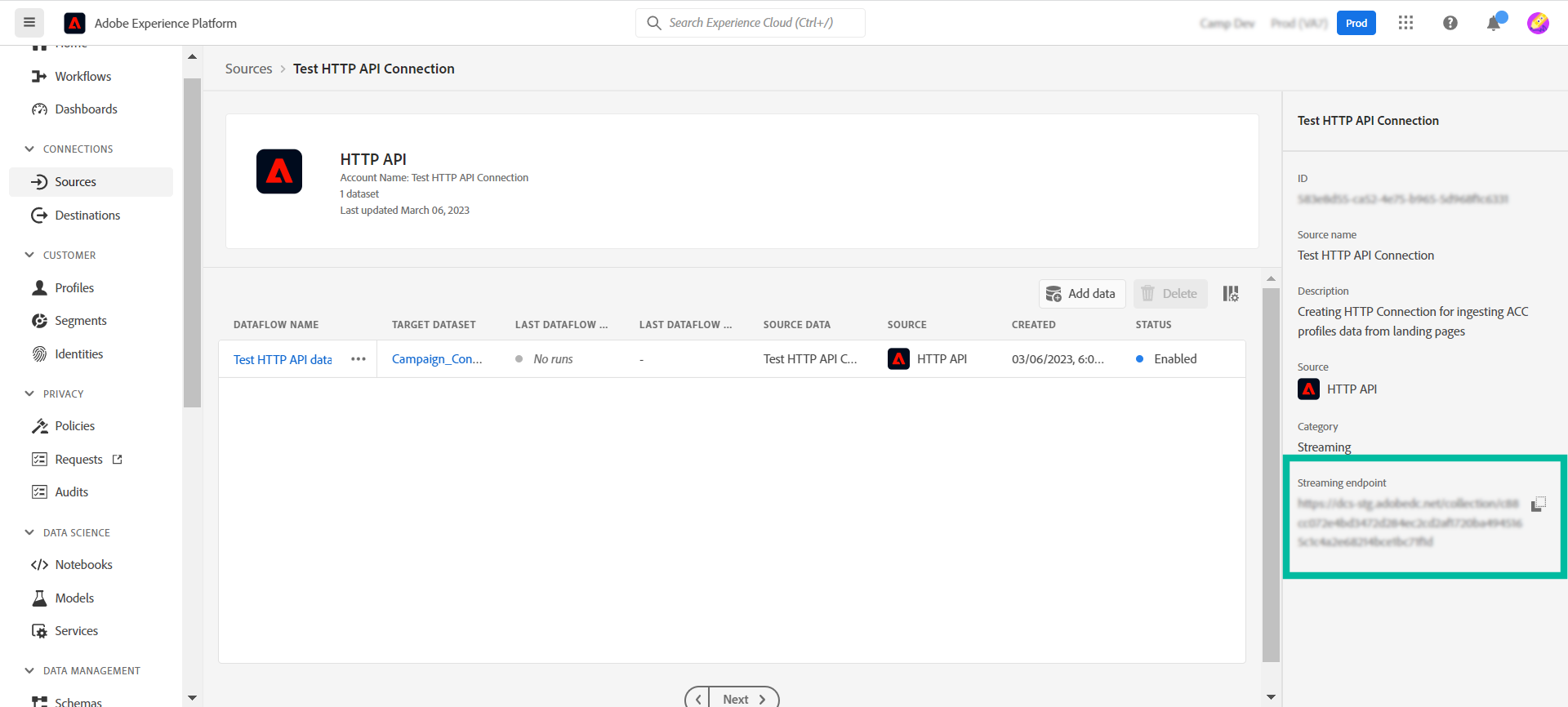
Task: Click the 'Streaming' category value
Action: [1324, 447]
